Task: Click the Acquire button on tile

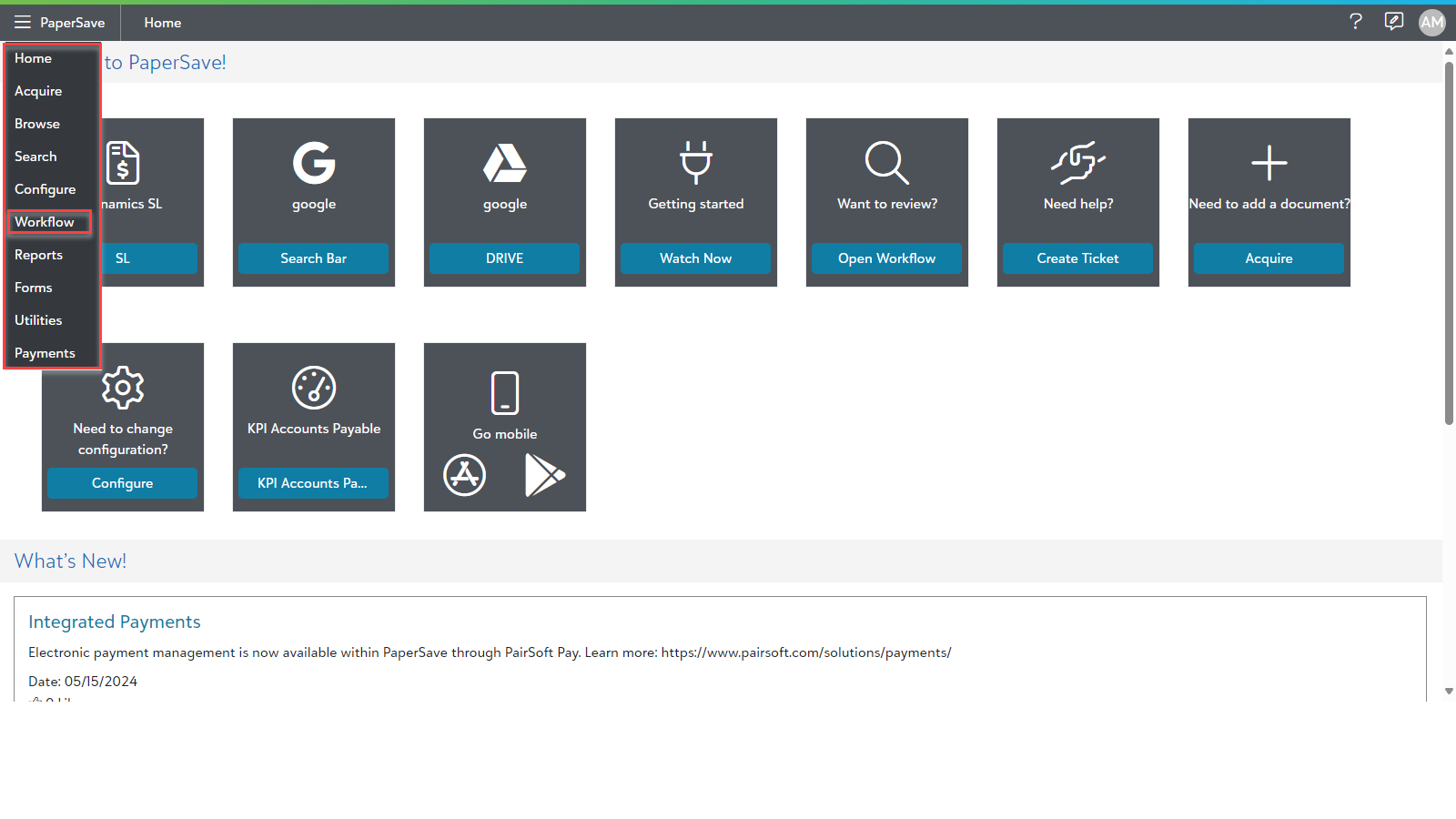Action: pos(1269,258)
